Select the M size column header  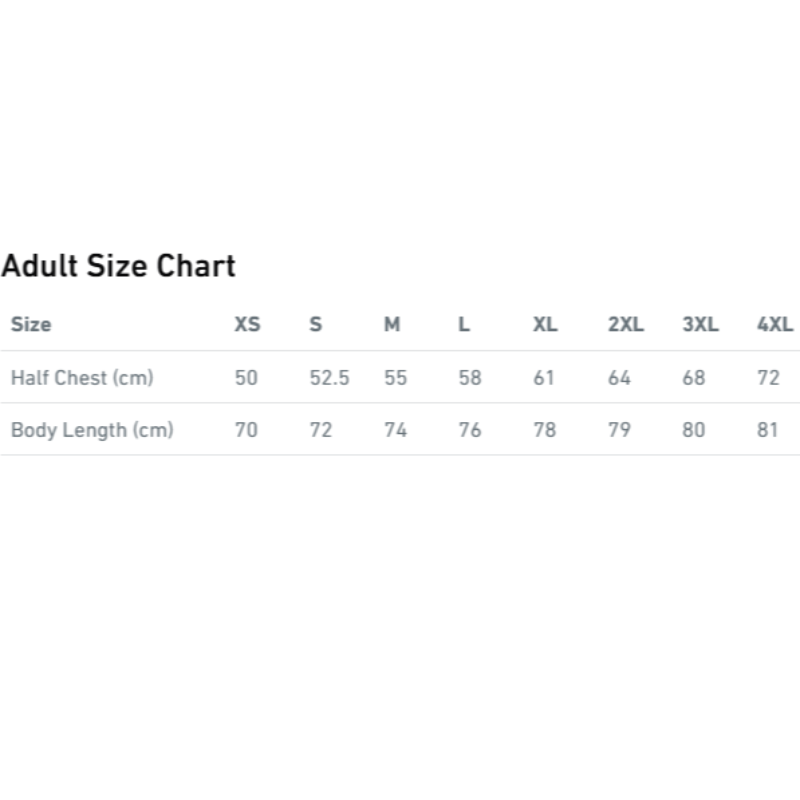[392, 325]
